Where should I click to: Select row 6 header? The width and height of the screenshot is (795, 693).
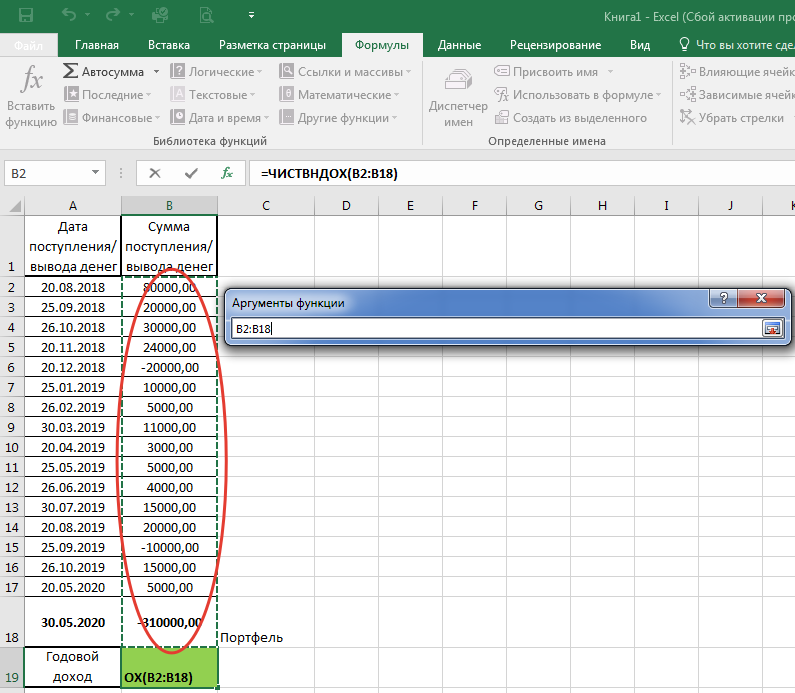12,368
